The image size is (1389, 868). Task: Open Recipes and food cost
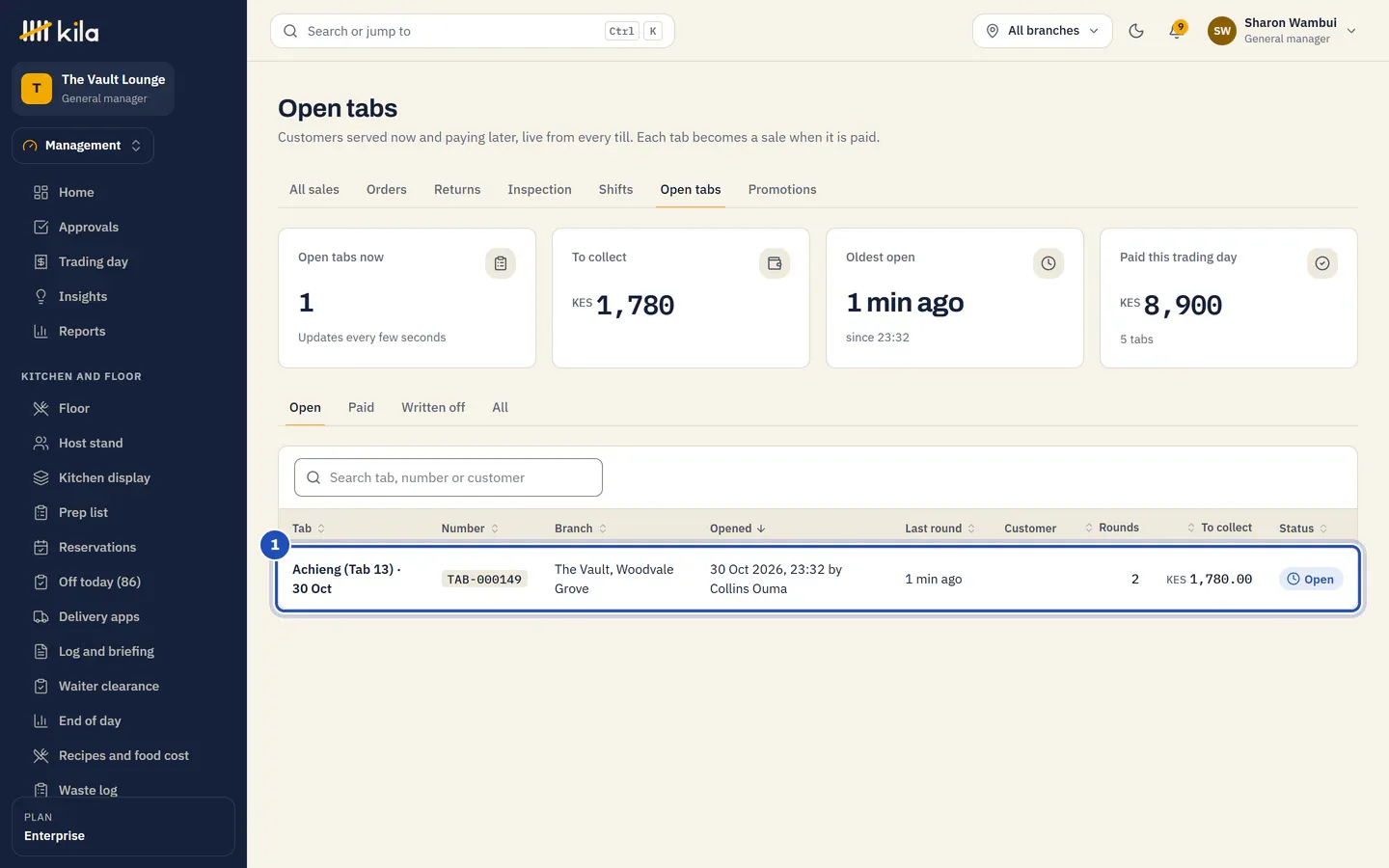coord(123,755)
